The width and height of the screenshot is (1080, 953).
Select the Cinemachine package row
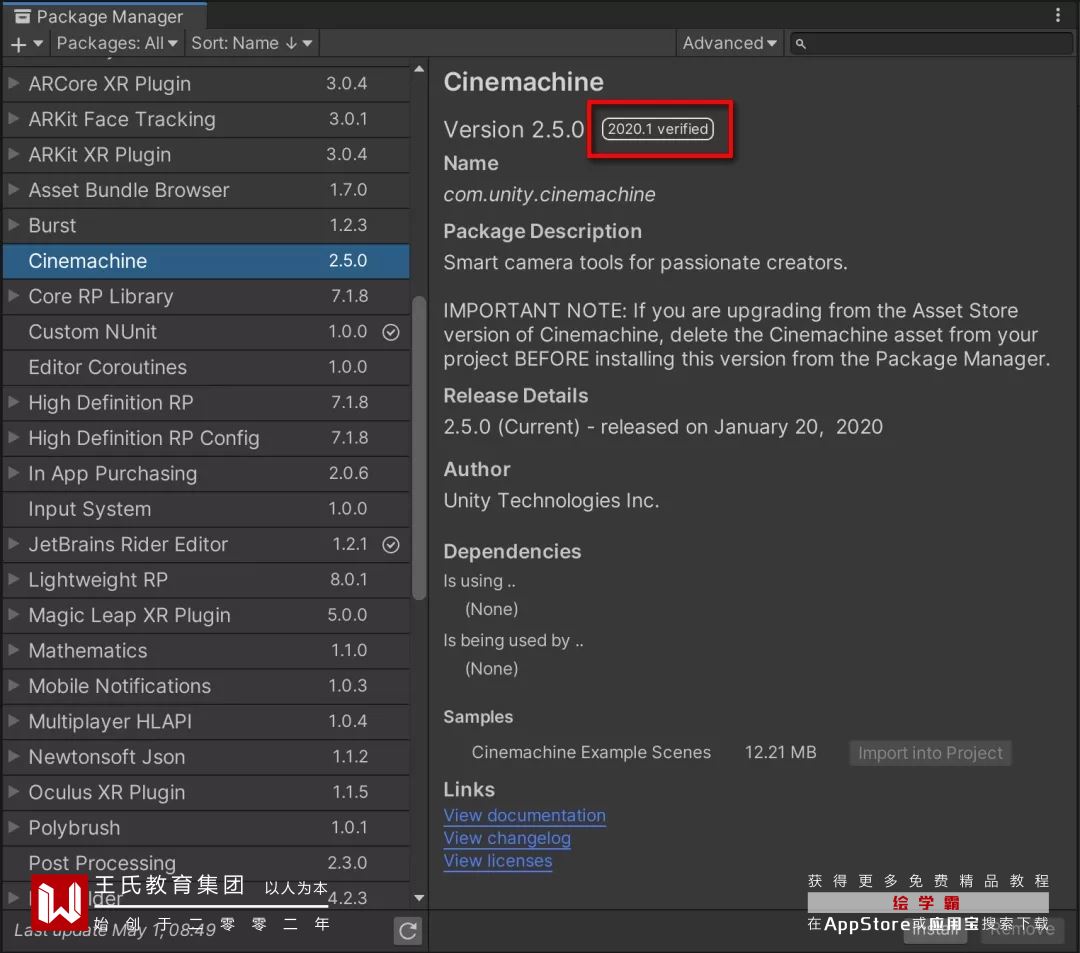(x=207, y=261)
